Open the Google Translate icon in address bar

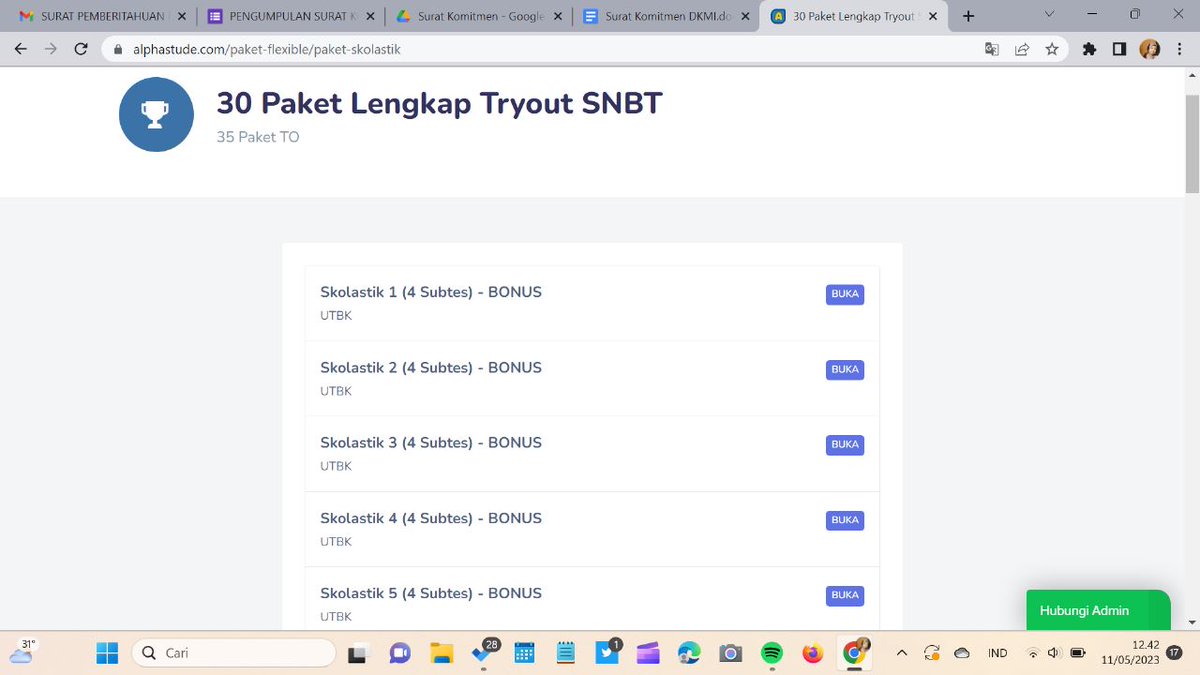point(992,49)
